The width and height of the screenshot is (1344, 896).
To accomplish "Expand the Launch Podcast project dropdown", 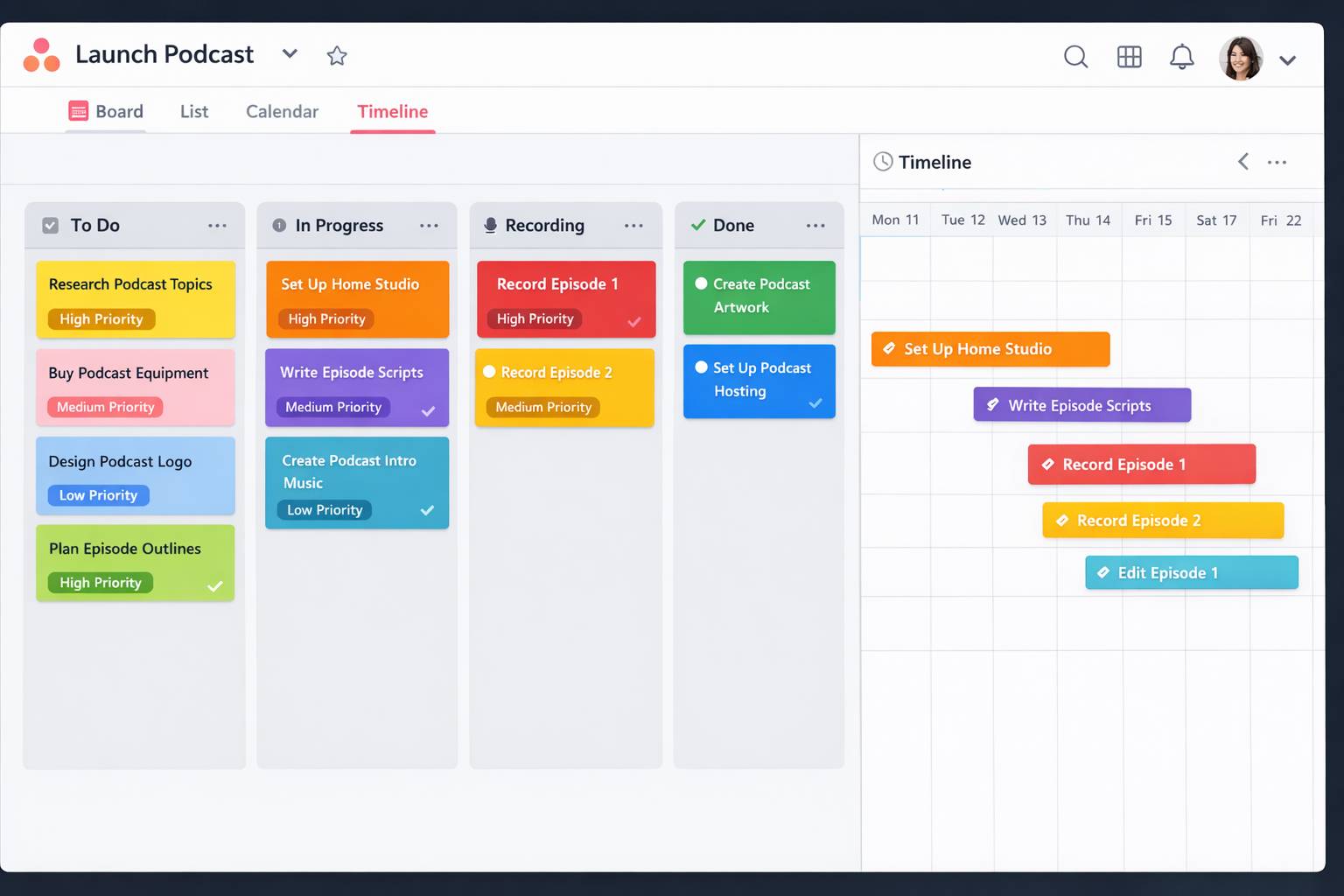I will tap(290, 54).
